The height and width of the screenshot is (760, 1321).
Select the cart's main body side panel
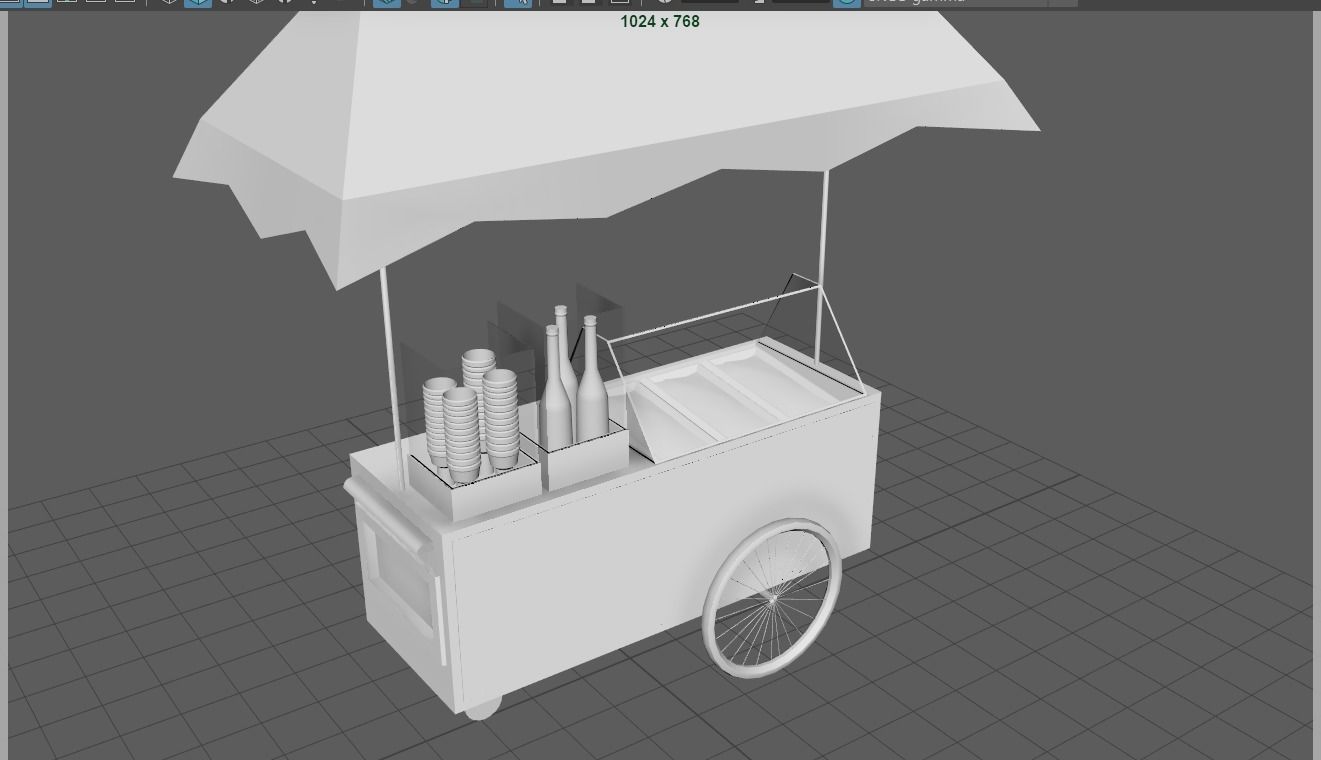(660, 550)
